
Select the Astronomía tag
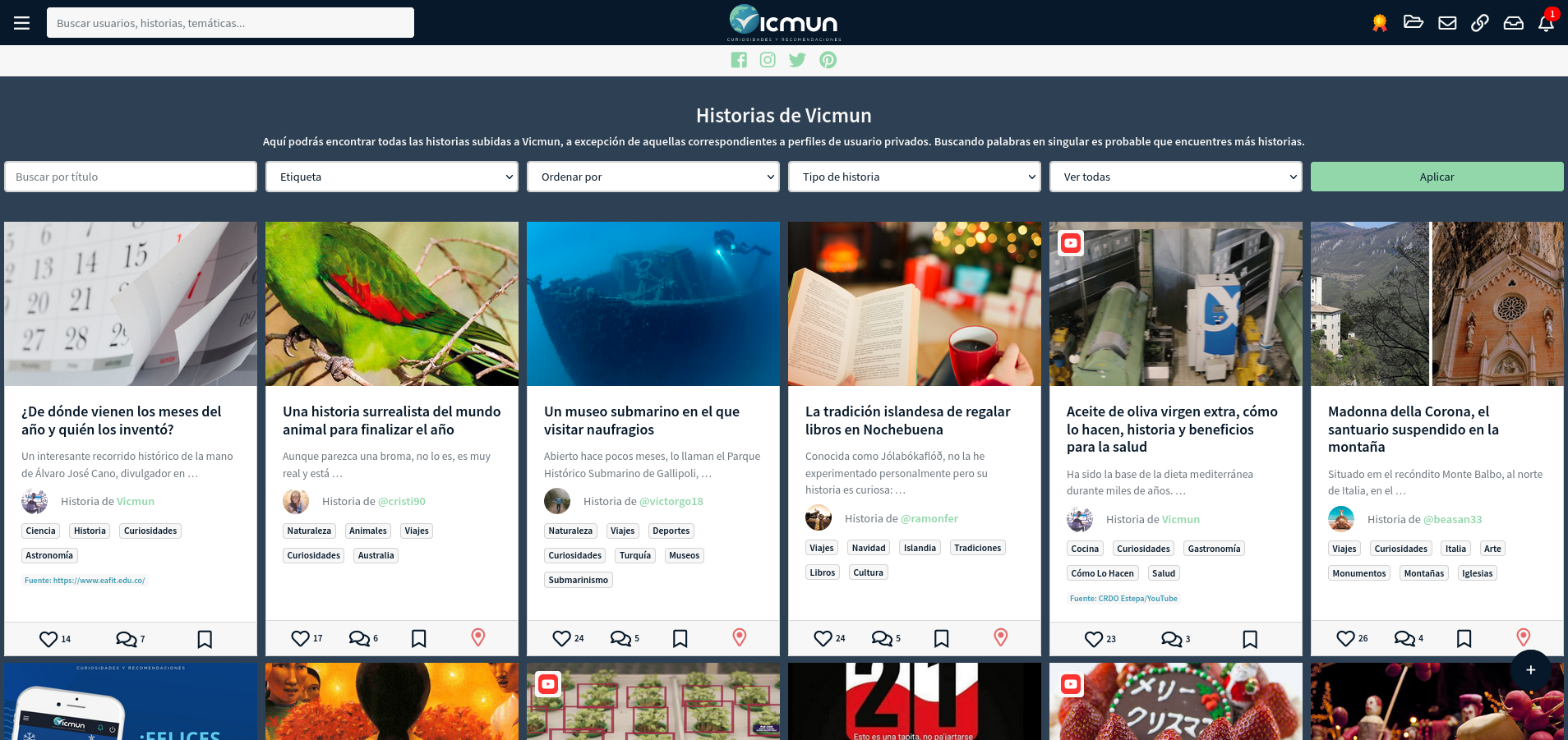point(49,555)
